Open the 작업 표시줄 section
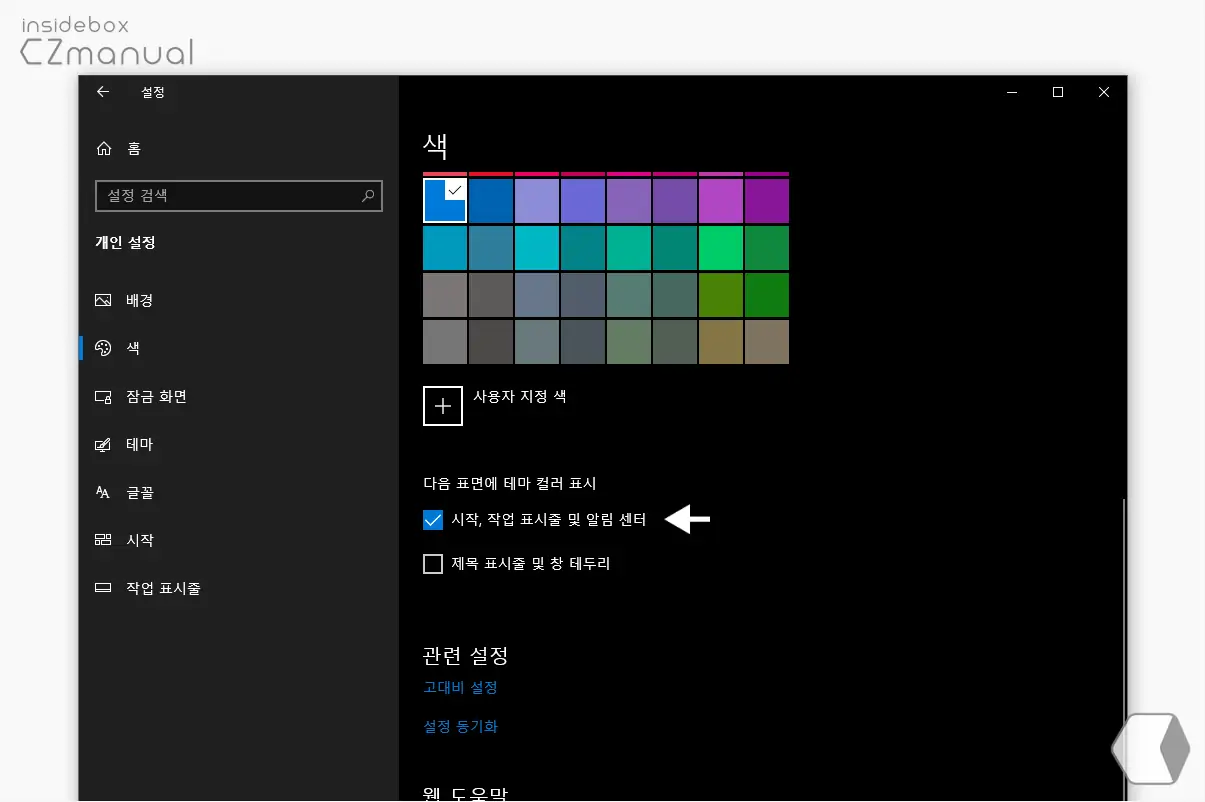The image size is (1205, 802). 238,589
